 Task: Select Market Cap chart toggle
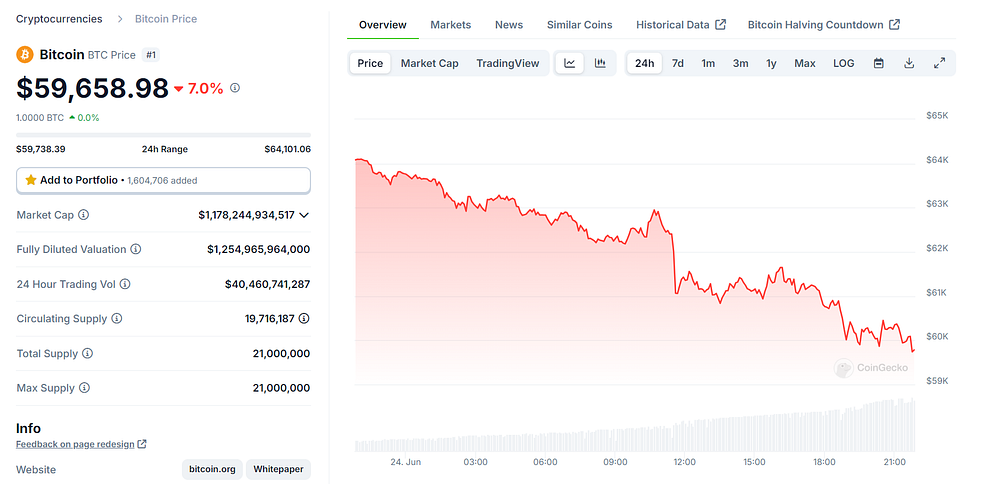click(x=429, y=63)
